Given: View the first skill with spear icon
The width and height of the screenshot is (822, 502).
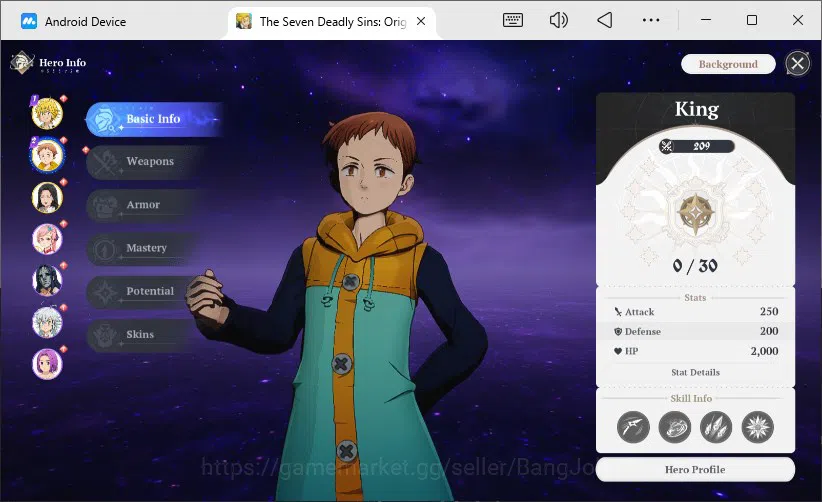Looking at the screenshot, I should pyautogui.click(x=633, y=427).
